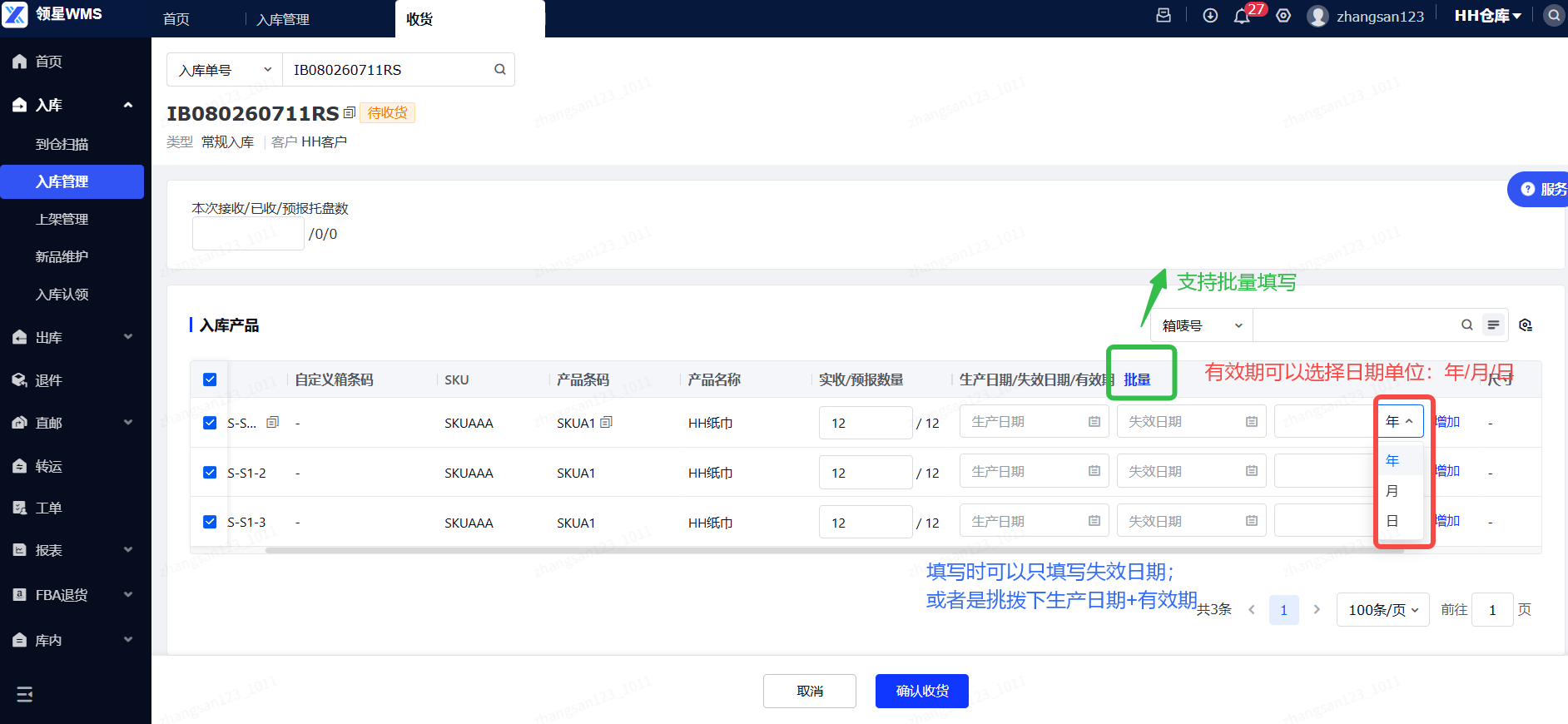The width and height of the screenshot is (1568, 724).
Task: Focus the 前往 page number input
Action: 1492,610
